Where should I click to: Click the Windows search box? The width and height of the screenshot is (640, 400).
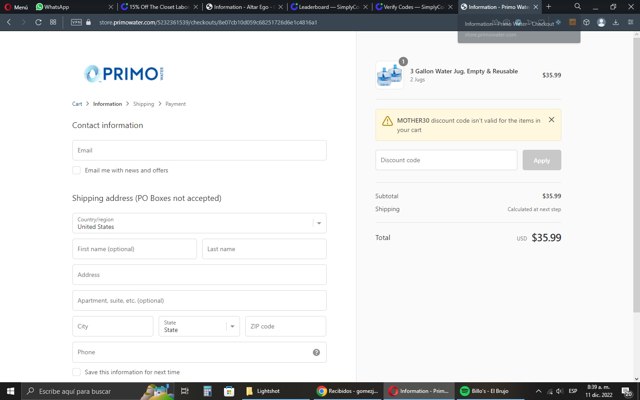tap(97, 391)
